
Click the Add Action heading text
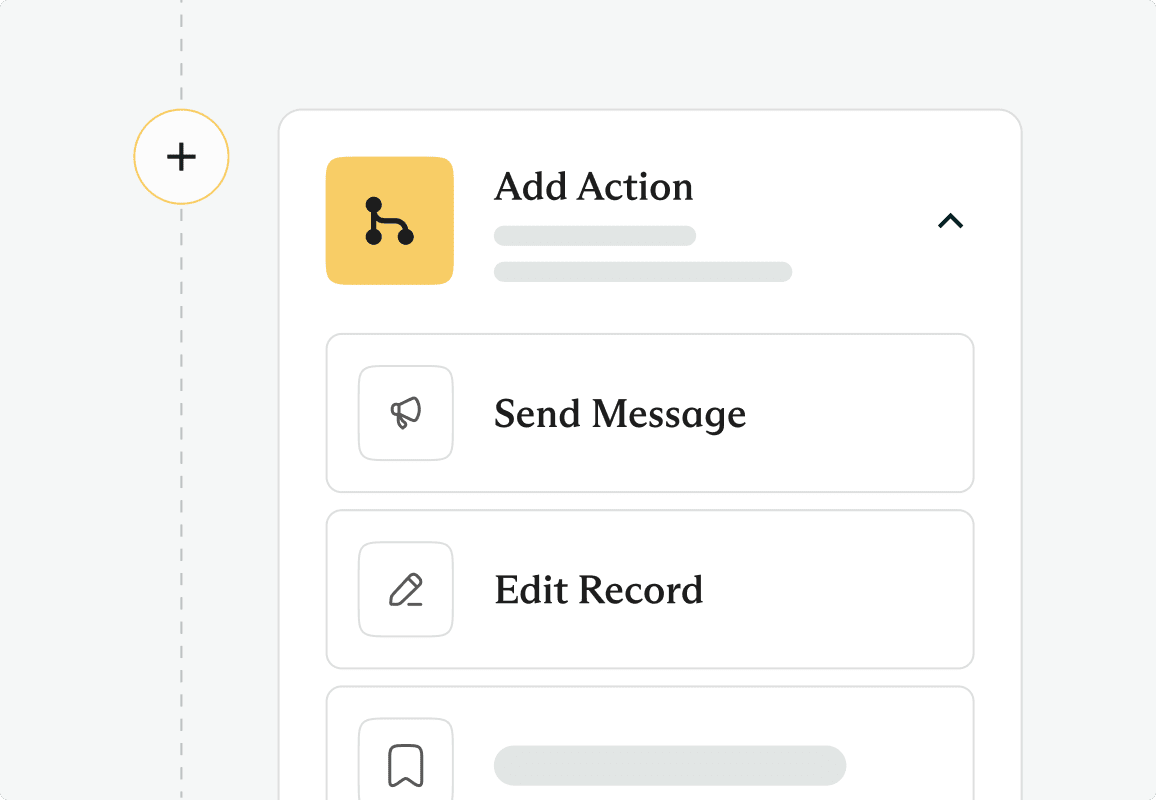point(593,187)
